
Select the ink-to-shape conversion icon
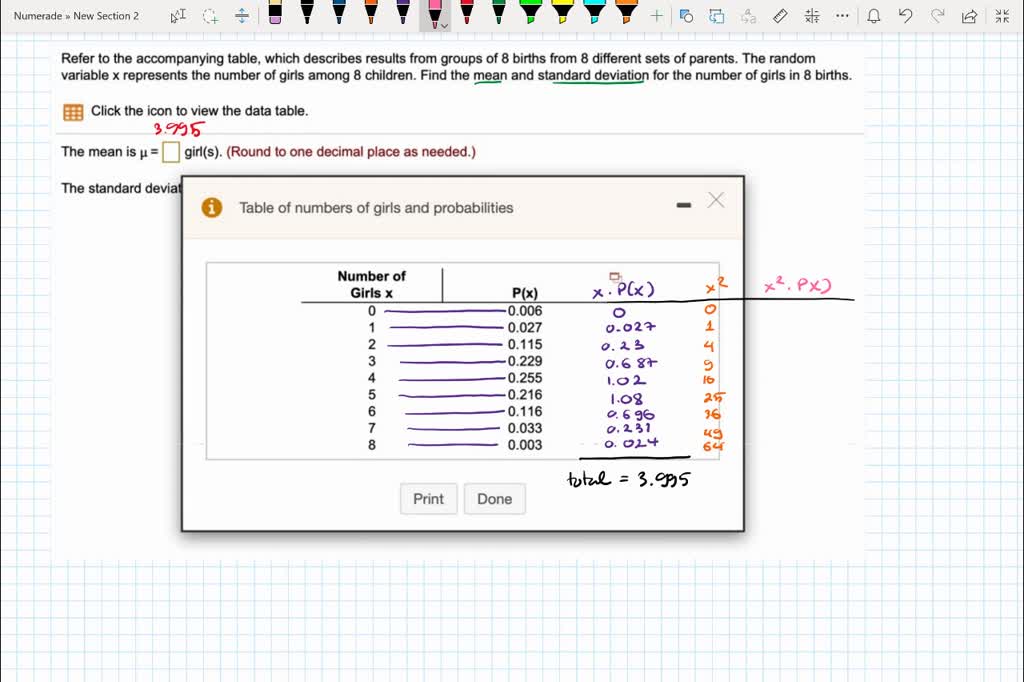[685, 14]
